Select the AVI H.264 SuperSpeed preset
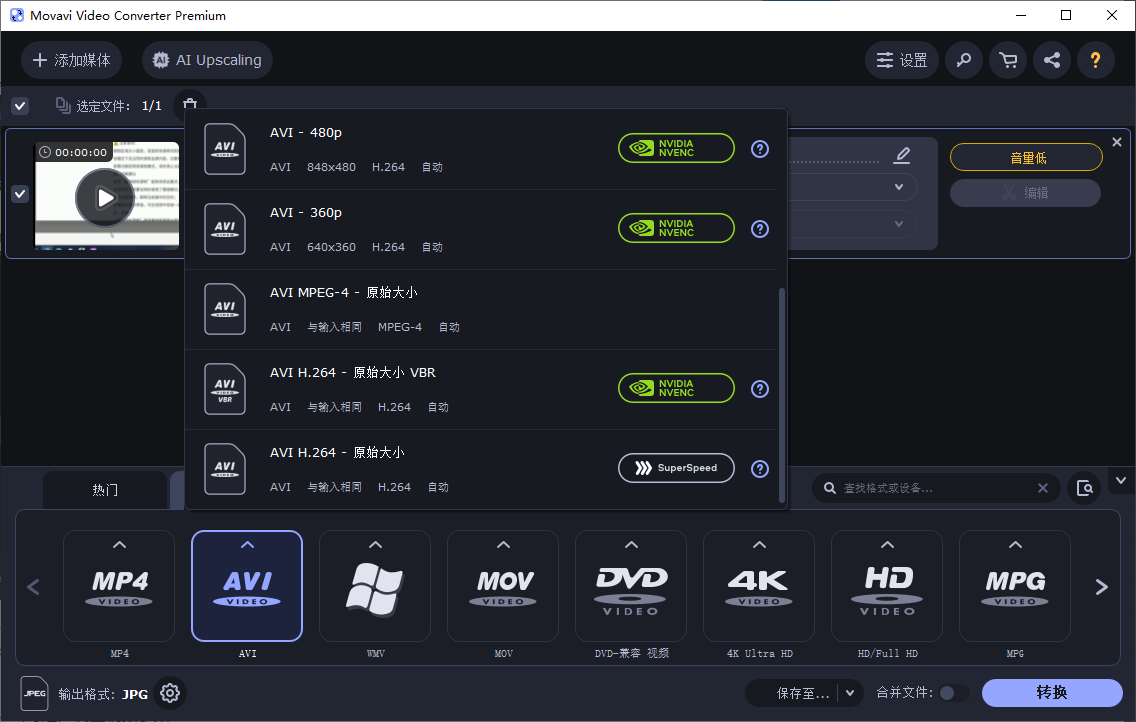 (400, 468)
